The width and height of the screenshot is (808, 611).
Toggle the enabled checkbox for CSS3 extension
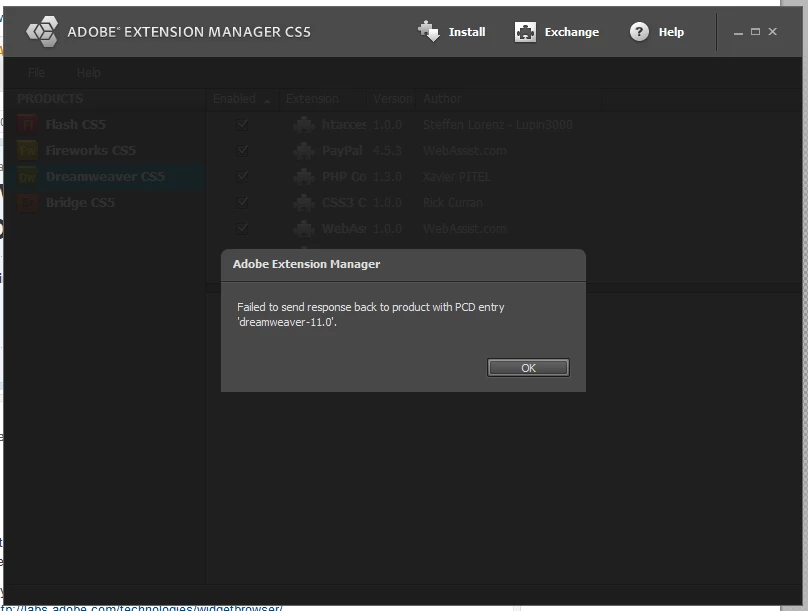(242, 202)
